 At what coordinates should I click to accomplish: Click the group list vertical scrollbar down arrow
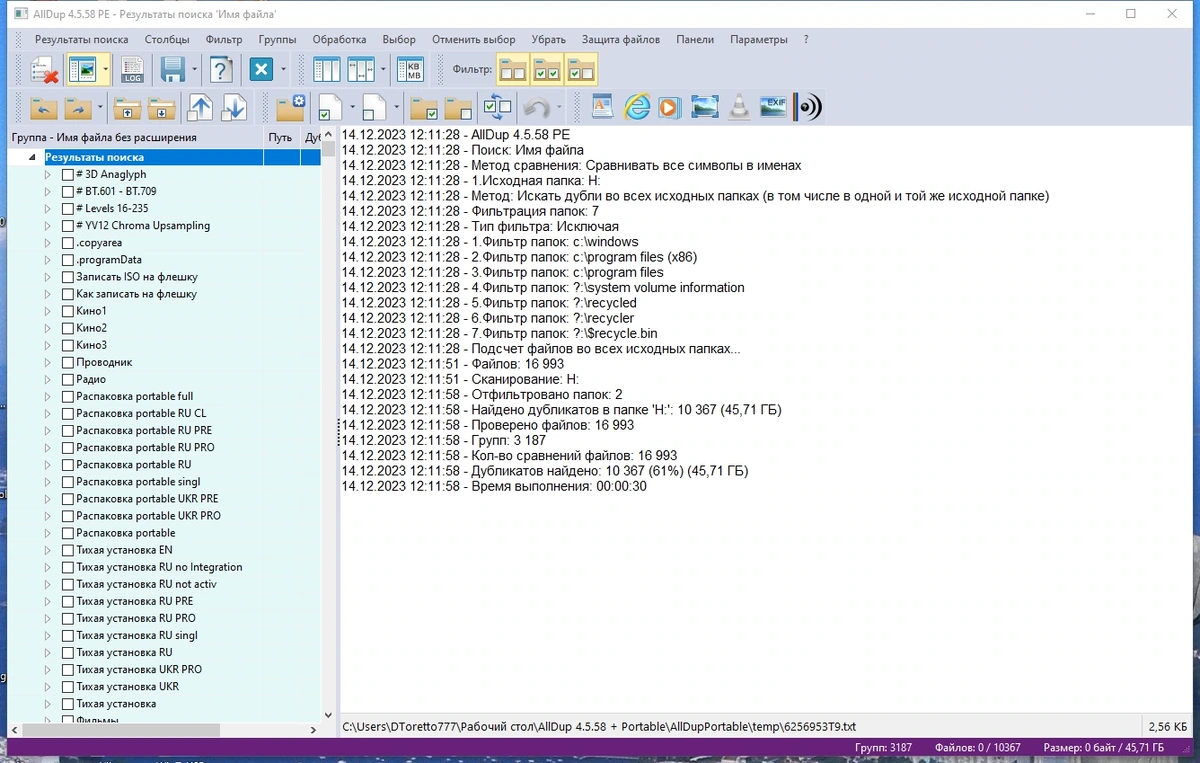click(x=328, y=715)
